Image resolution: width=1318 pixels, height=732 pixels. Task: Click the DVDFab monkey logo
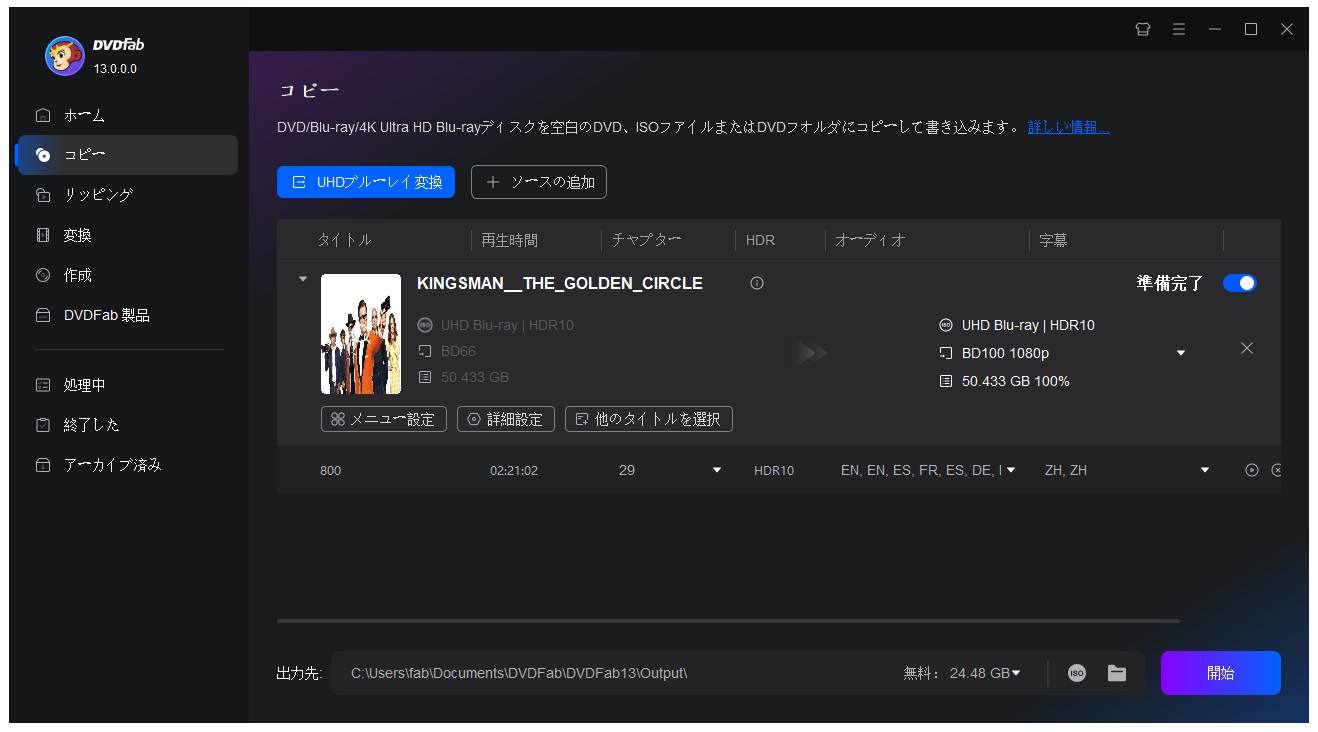point(65,56)
